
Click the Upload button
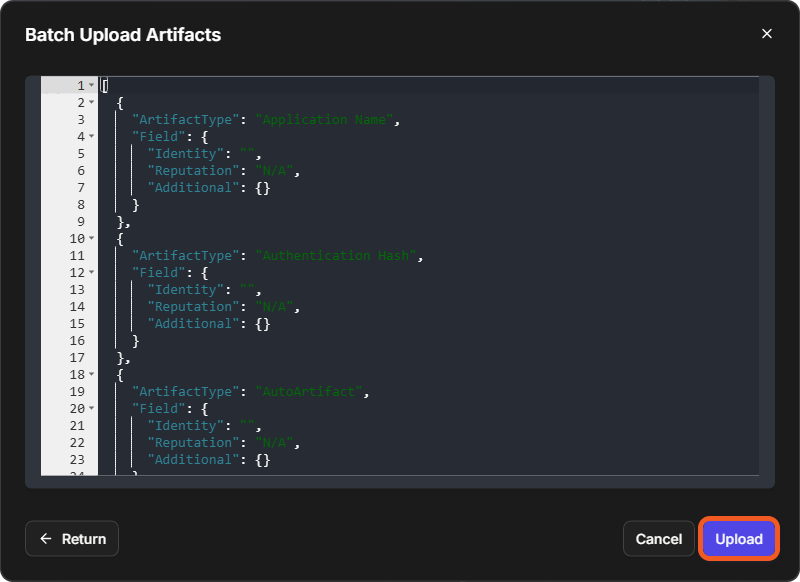pyautogui.click(x=738, y=539)
